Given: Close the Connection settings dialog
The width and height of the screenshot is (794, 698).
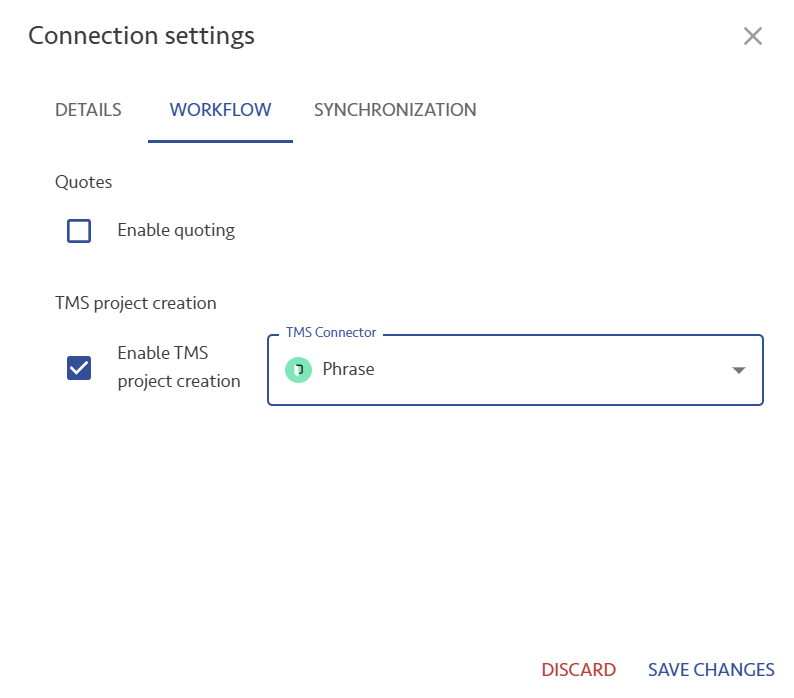Looking at the screenshot, I should pos(752,36).
